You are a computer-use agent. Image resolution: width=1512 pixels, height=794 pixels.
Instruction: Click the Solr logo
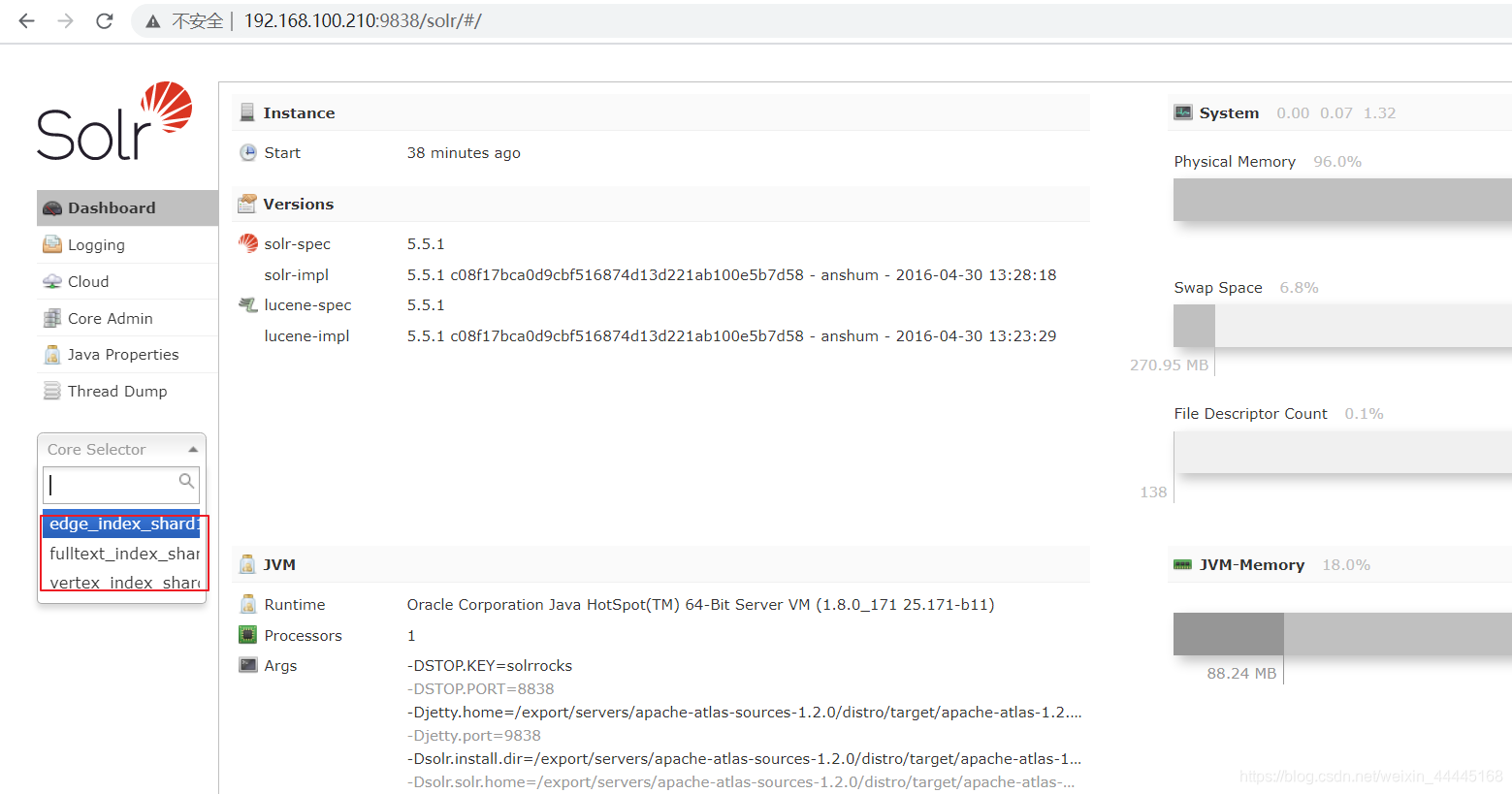114,121
